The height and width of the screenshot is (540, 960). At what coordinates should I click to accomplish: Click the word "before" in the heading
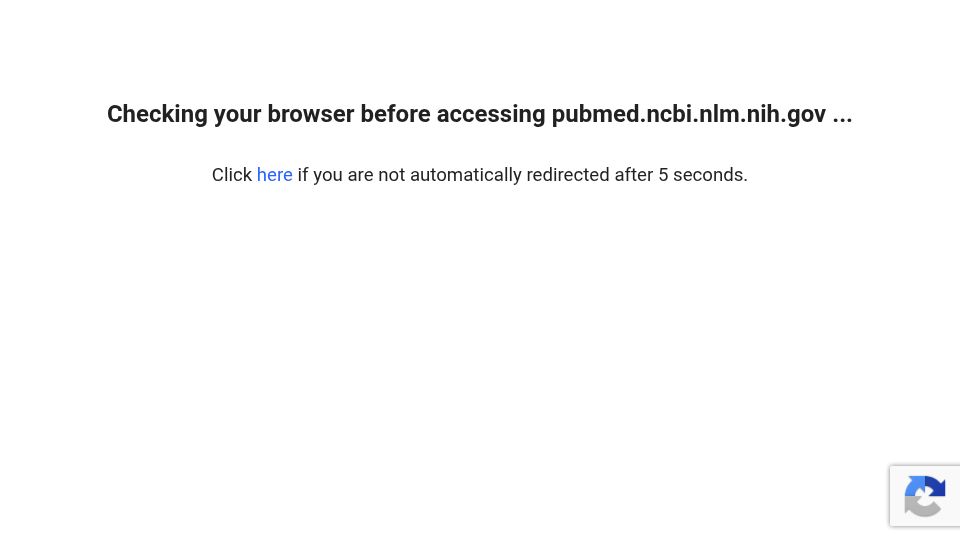click(395, 114)
